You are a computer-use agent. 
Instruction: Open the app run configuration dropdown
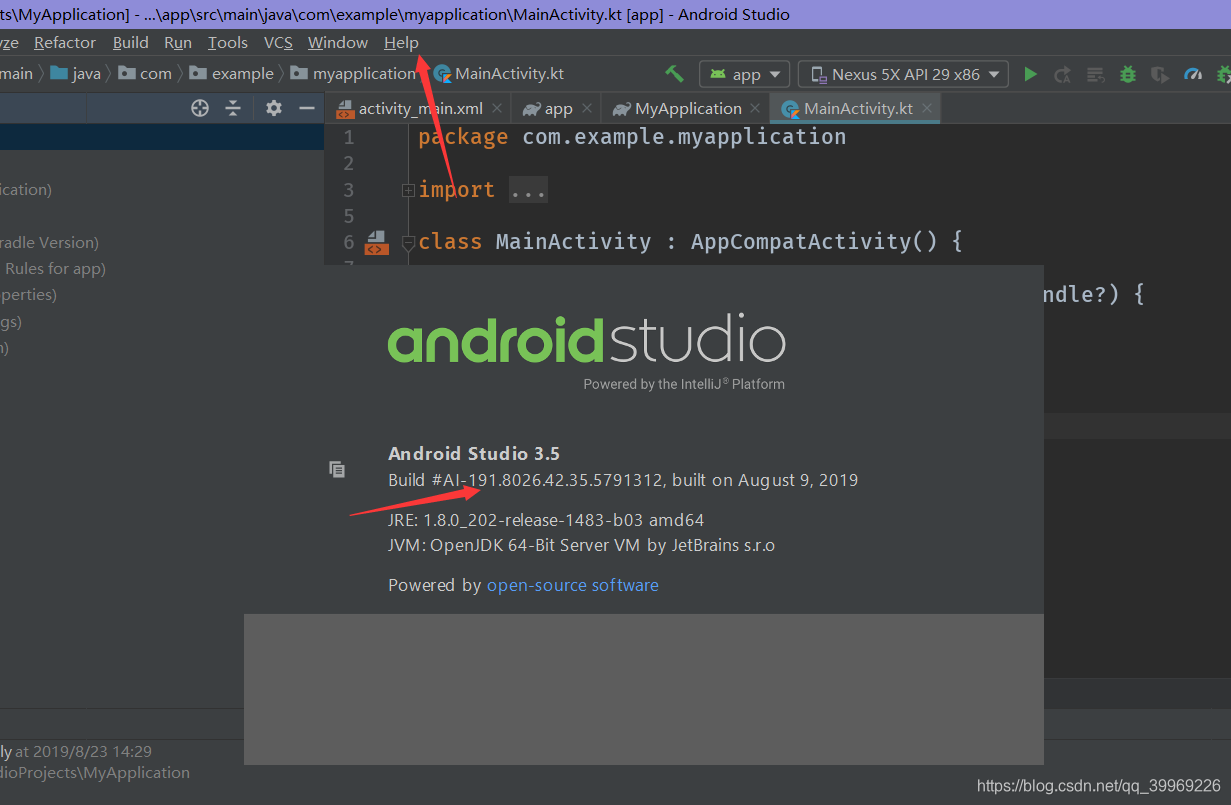coord(744,73)
